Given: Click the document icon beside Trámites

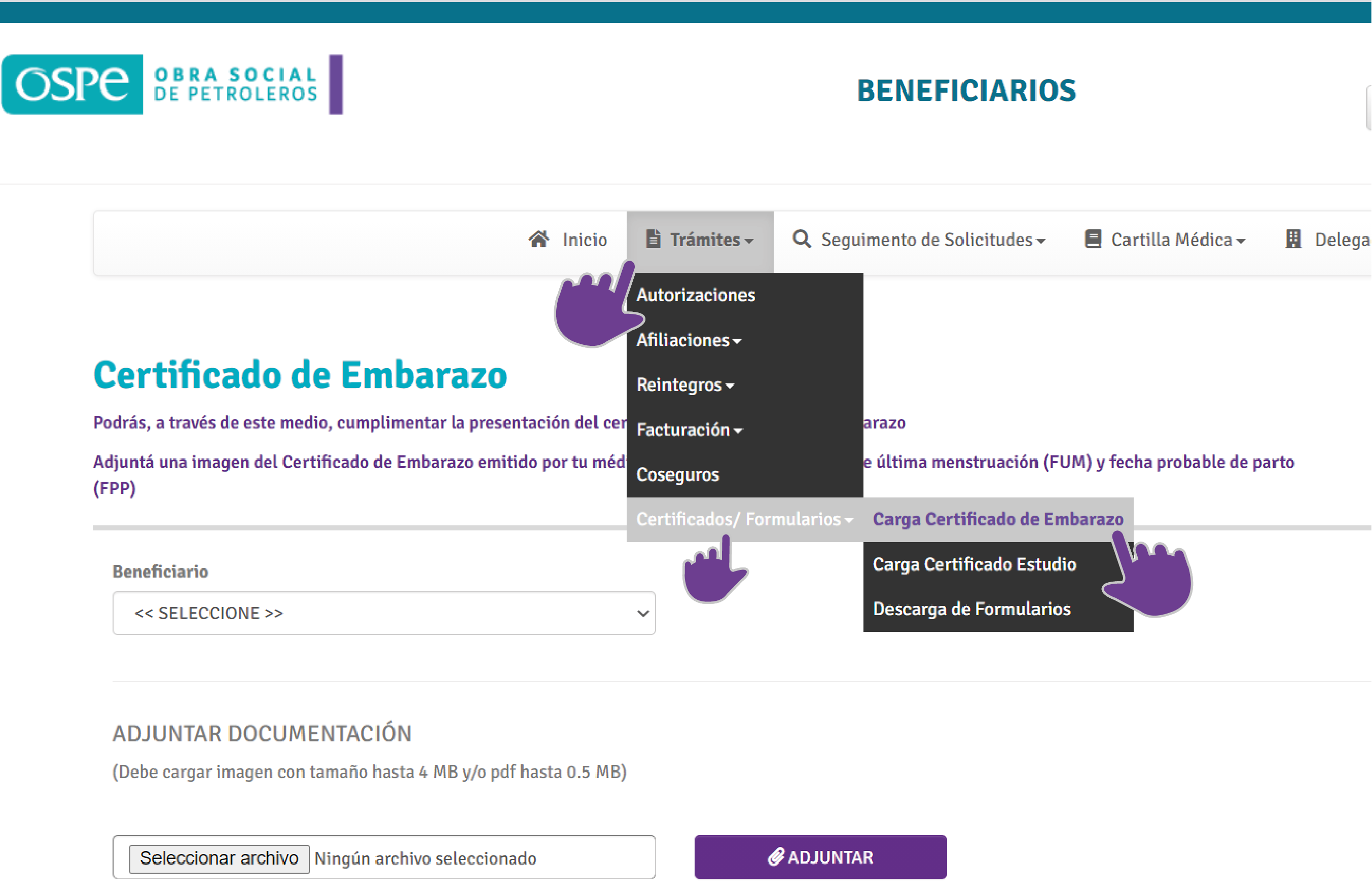Looking at the screenshot, I should (653, 239).
